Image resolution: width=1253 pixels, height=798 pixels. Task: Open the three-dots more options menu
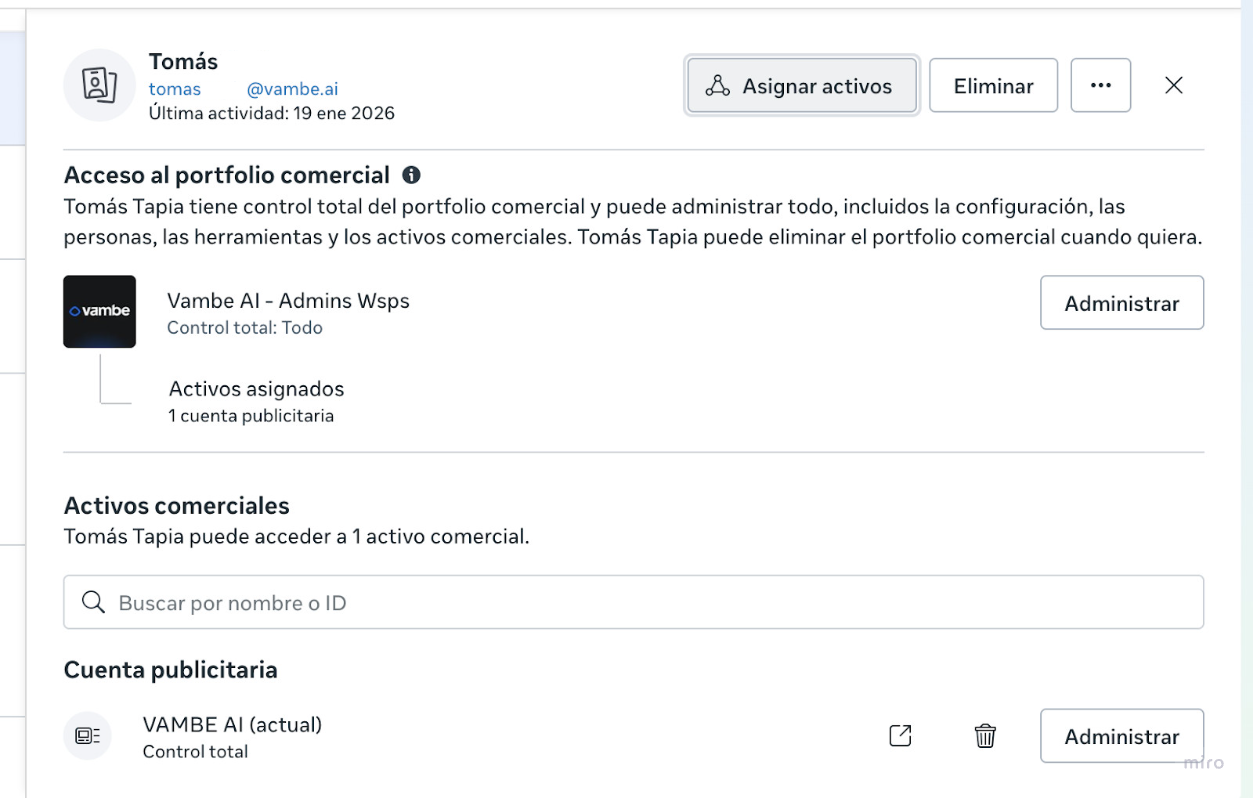[1101, 86]
